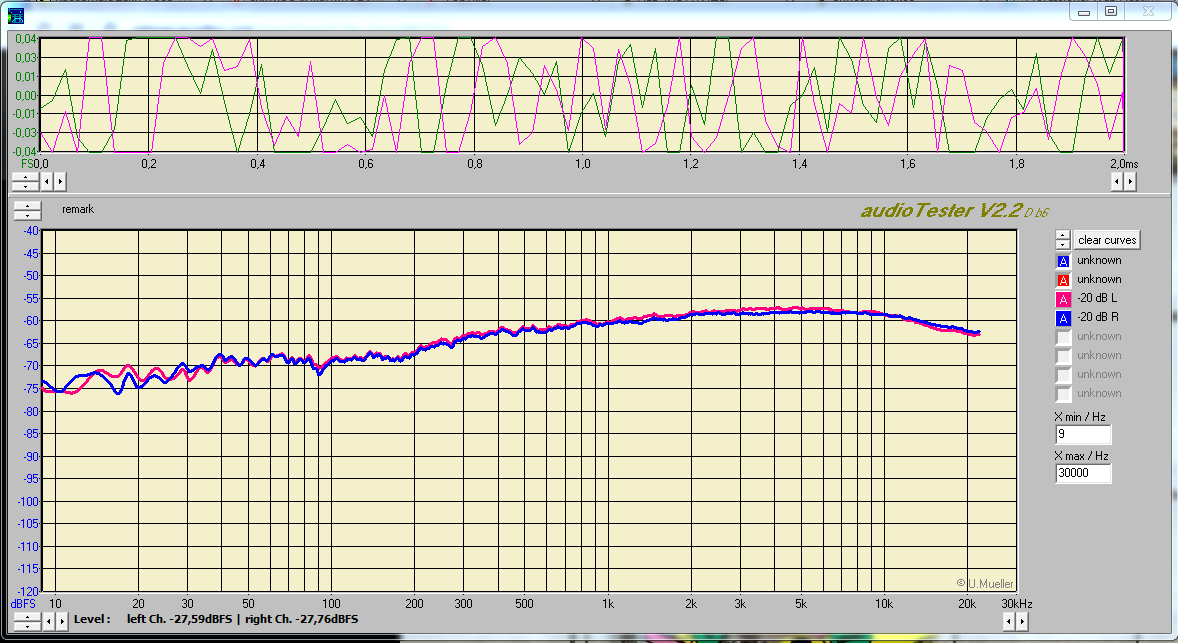Click left arrow below the 30kHz label
1178x643 pixels.
tap(1009, 621)
